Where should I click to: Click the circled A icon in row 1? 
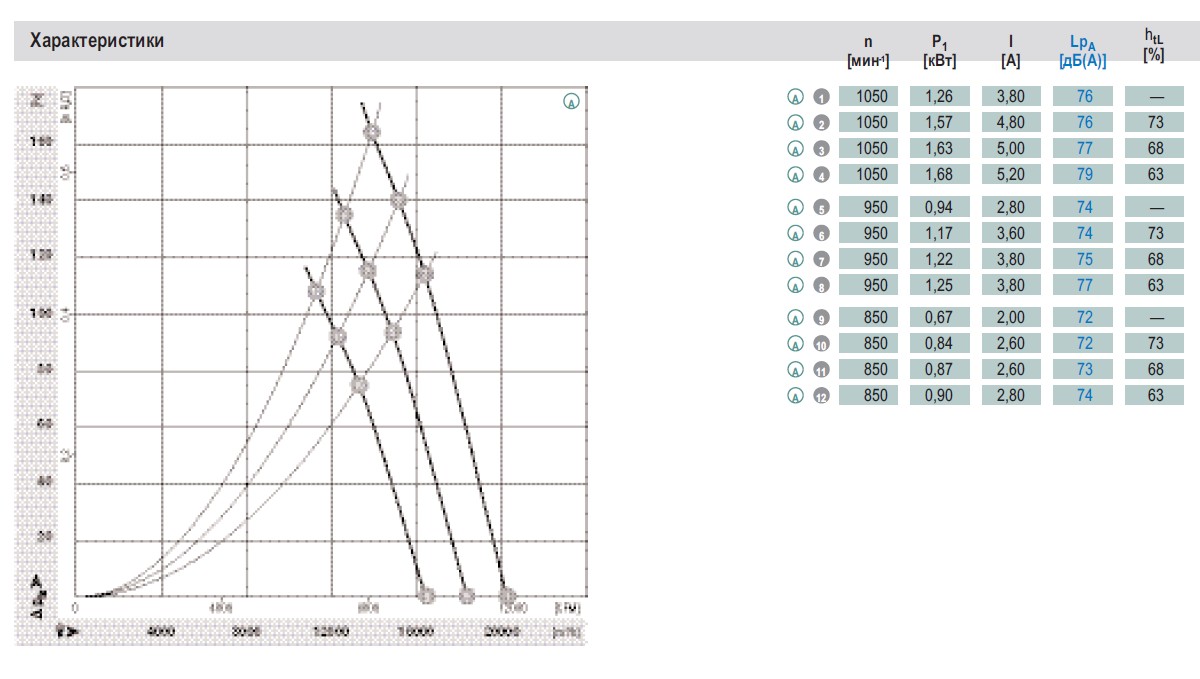795,98
